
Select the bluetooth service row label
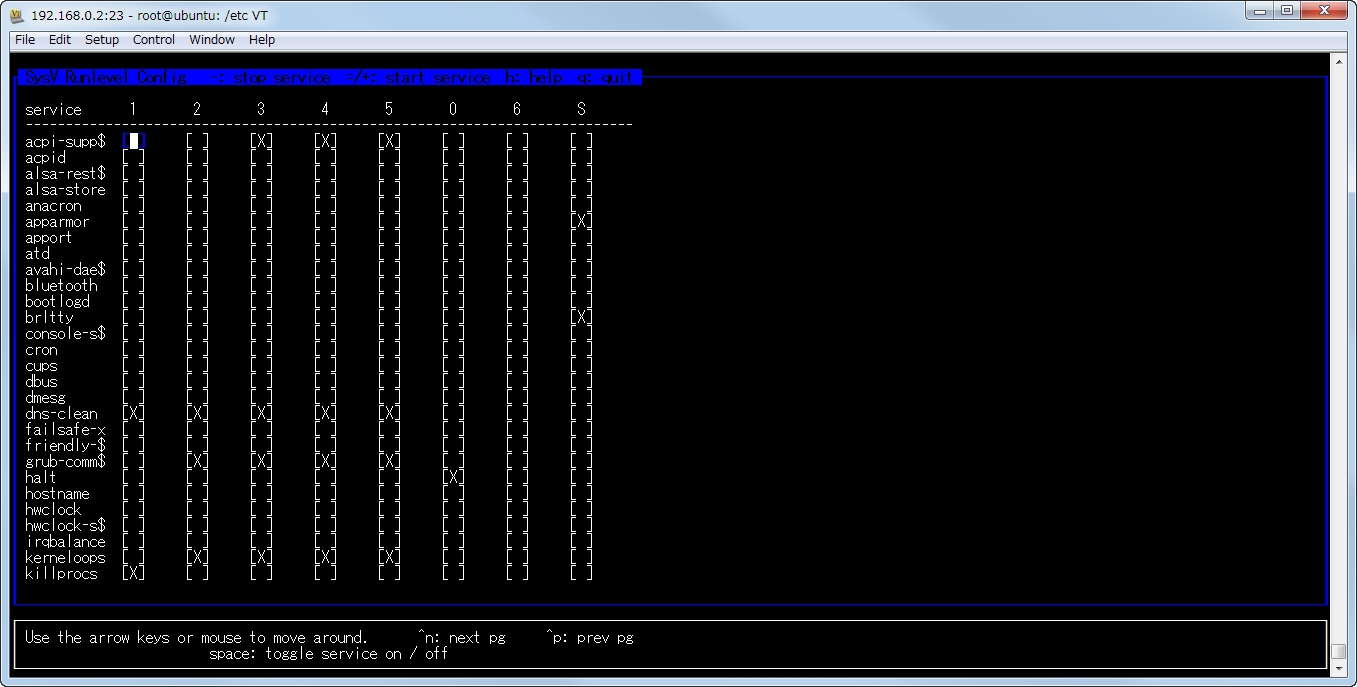coord(61,286)
